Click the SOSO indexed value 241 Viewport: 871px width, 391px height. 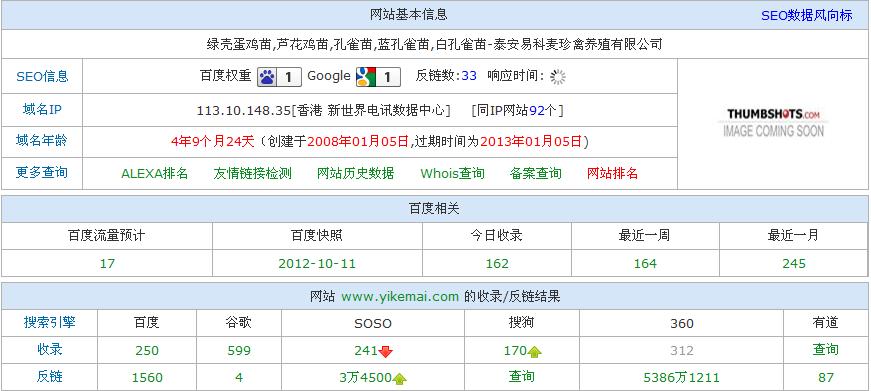point(366,351)
